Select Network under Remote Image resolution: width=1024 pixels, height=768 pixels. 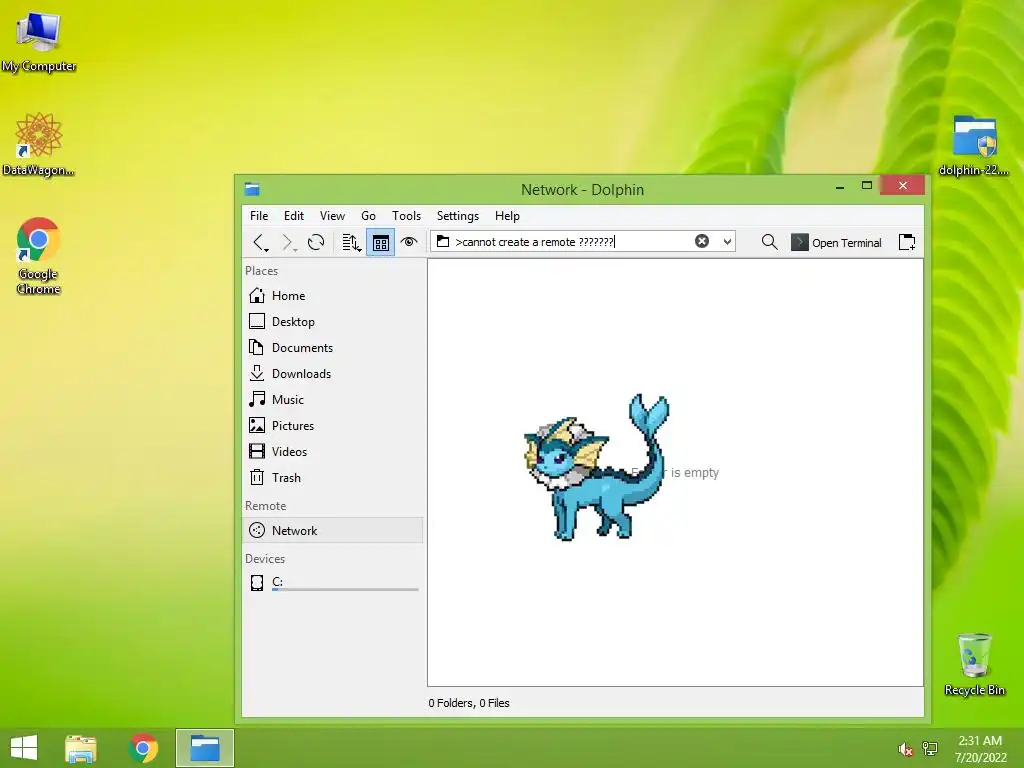click(333, 531)
